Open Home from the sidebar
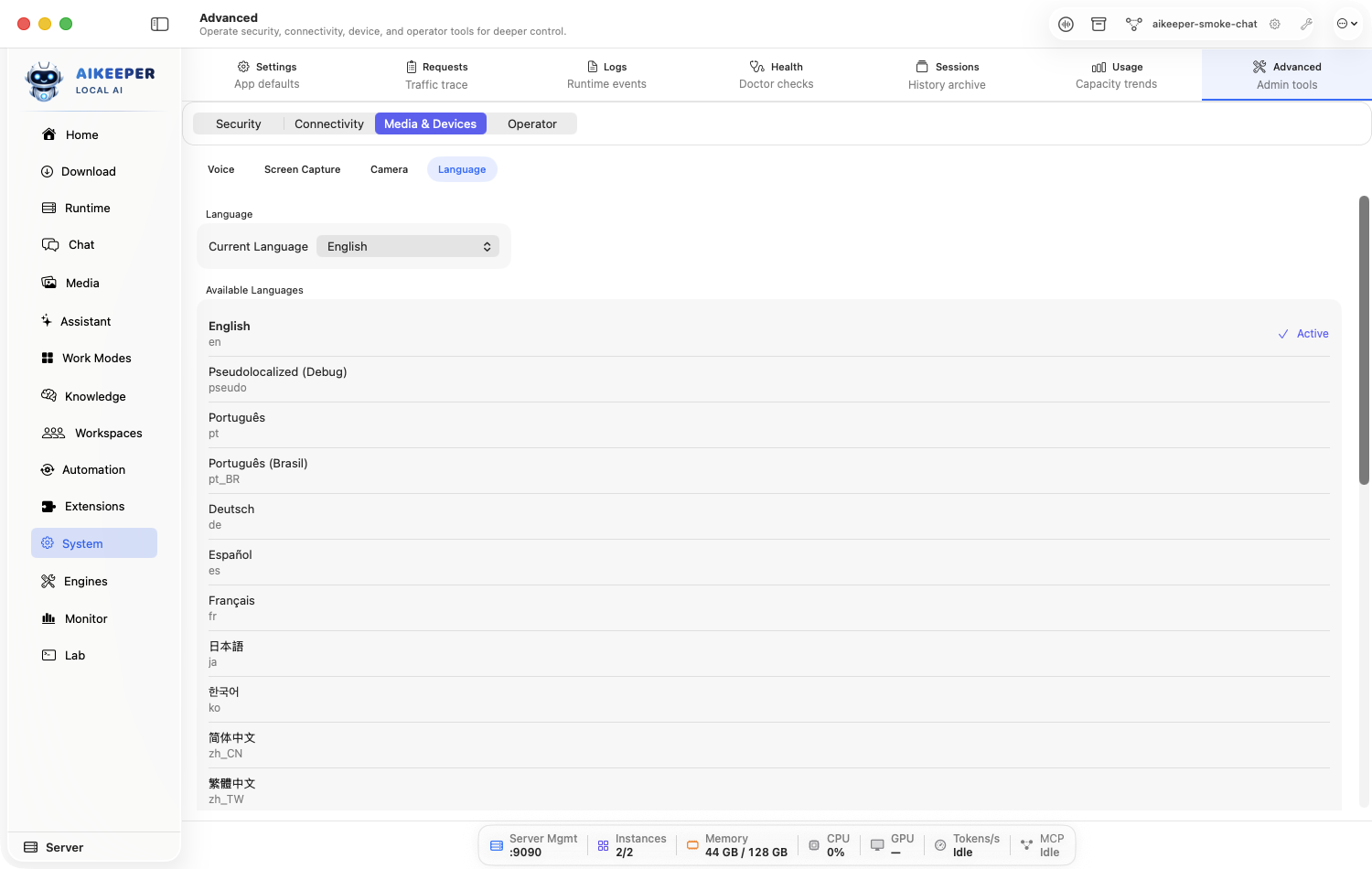This screenshot has width=1372, height=869. pos(93,134)
